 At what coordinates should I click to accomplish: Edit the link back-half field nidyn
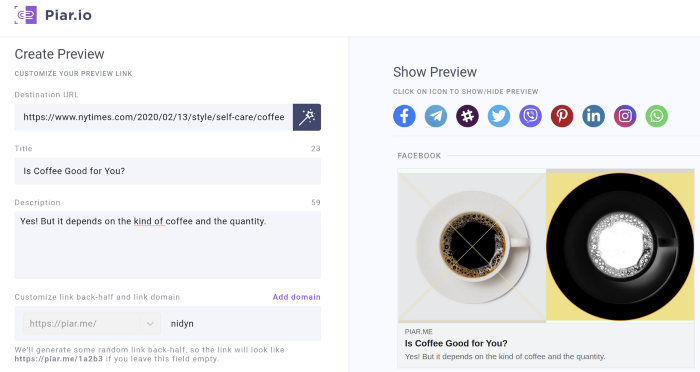click(x=241, y=323)
